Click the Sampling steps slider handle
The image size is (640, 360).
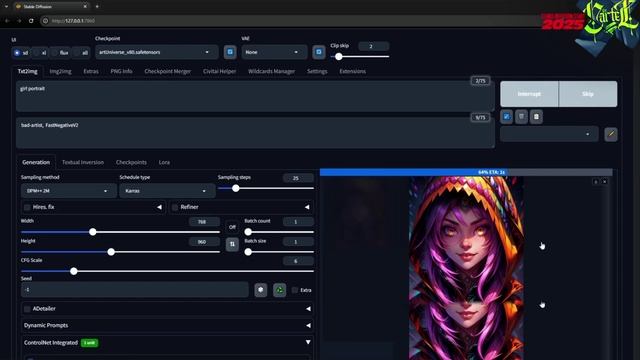coord(236,188)
